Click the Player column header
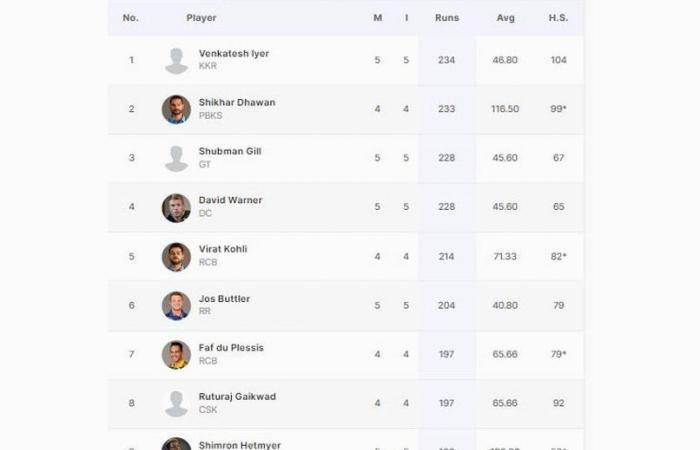Image resolution: width=700 pixels, height=450 pixels. pos(201,18)
